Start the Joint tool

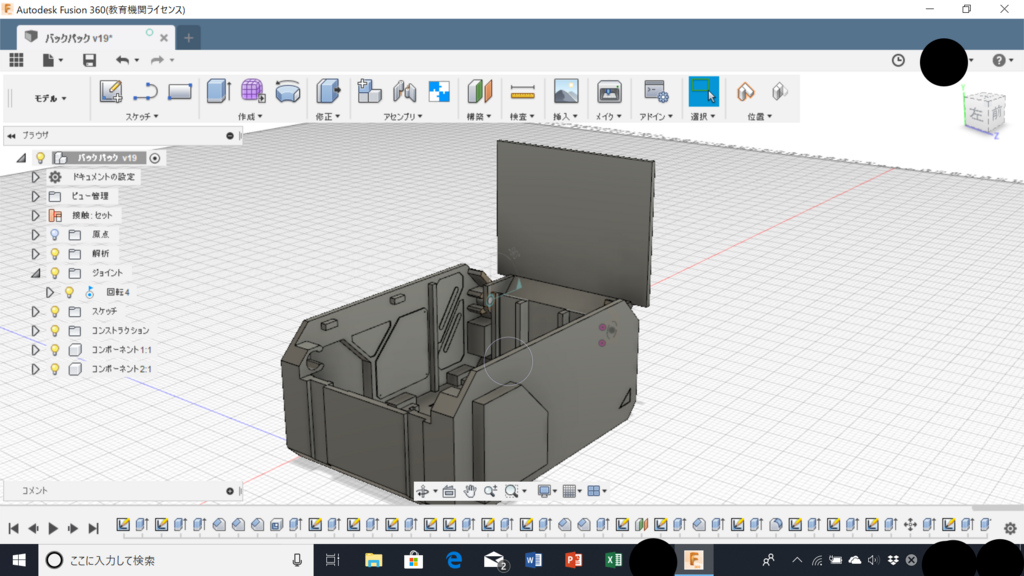point(404,91)
